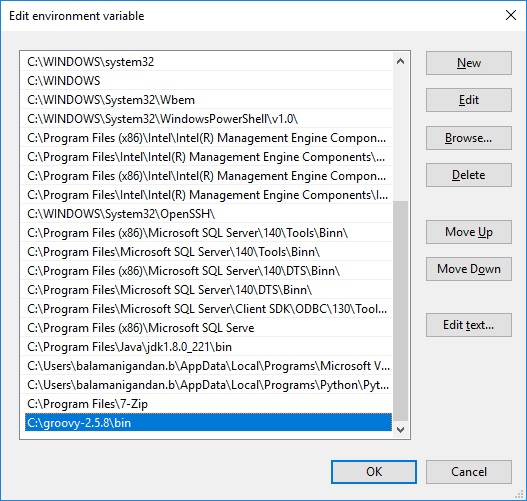This screenshot has width=527, height=501.
Task: Select the Client SDK\ODBC\130 path entry
Action: click(208, 309)
